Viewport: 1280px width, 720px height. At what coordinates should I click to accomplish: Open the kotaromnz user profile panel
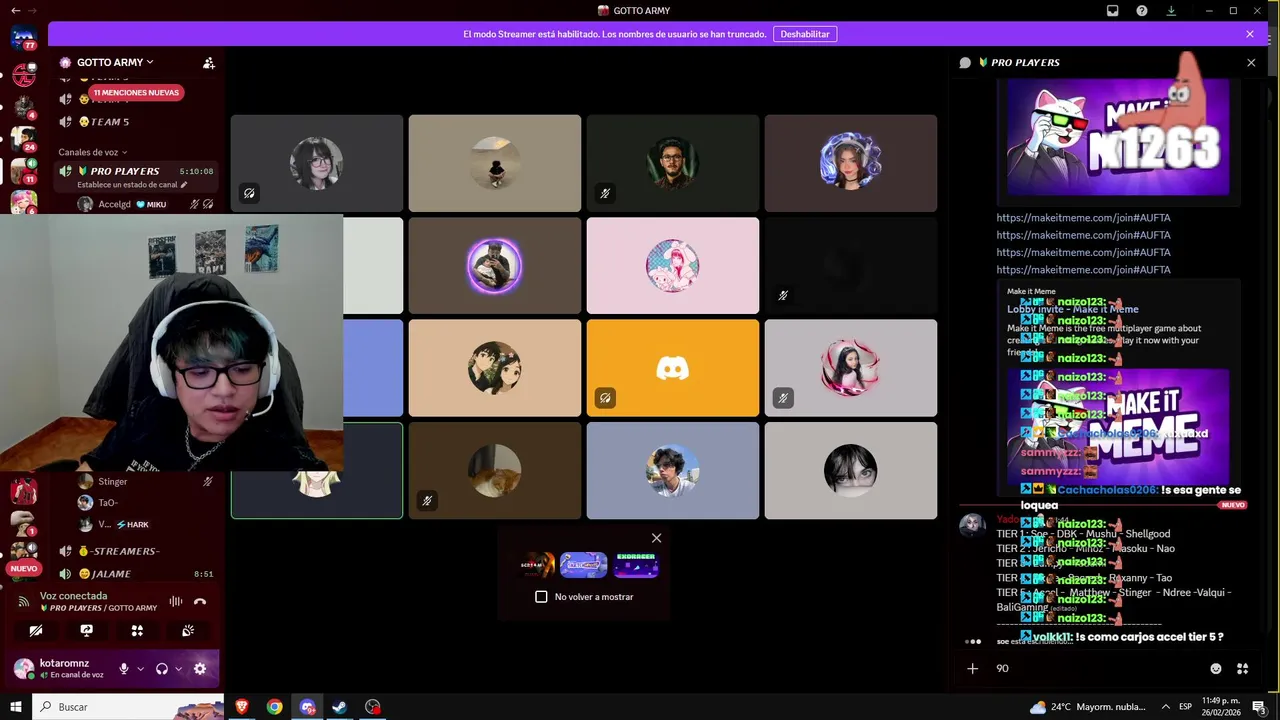[x=62, y=668]
